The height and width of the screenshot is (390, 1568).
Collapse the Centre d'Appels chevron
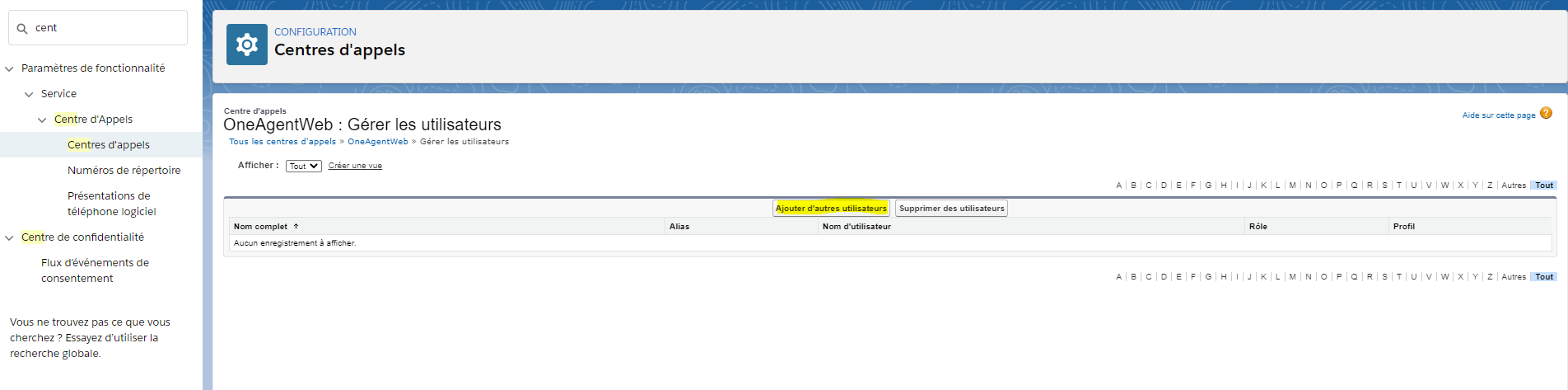point(42,120)
